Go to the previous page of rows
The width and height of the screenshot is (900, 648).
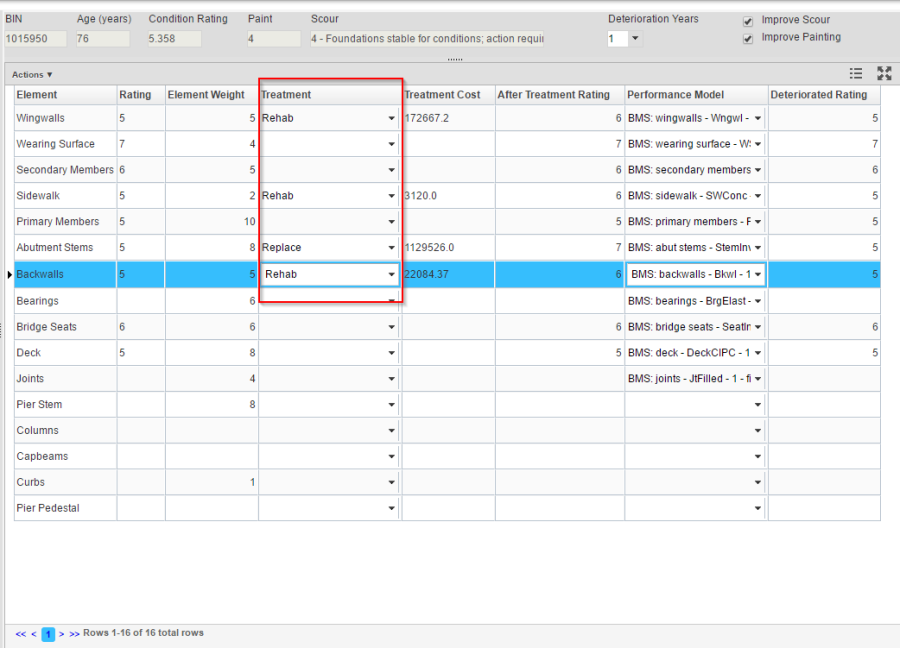33,633
